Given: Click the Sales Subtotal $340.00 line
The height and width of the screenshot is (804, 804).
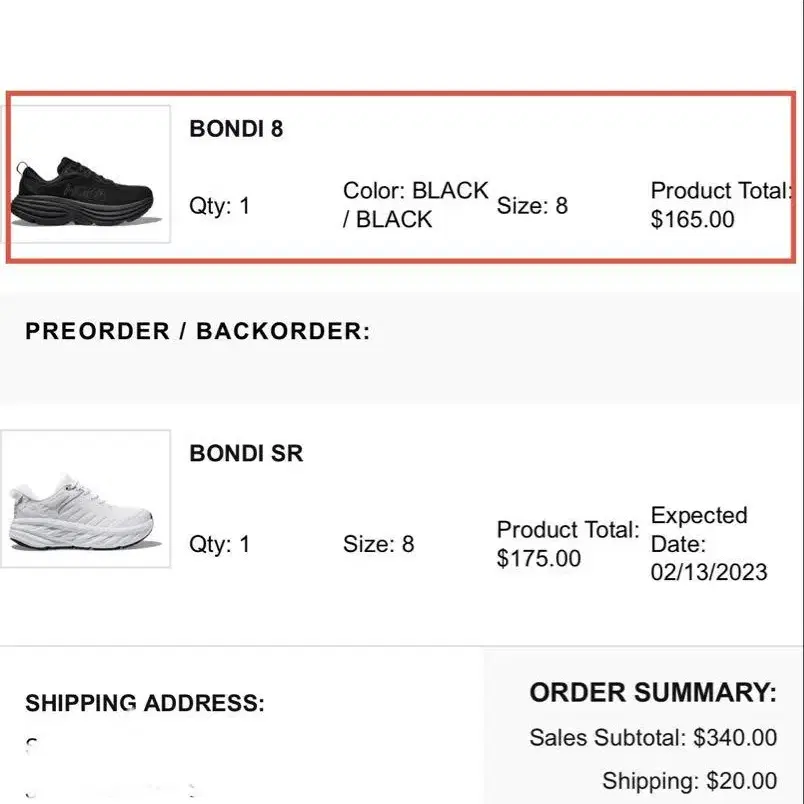Looking at the screenshot, I should click(x=653, y=737).
